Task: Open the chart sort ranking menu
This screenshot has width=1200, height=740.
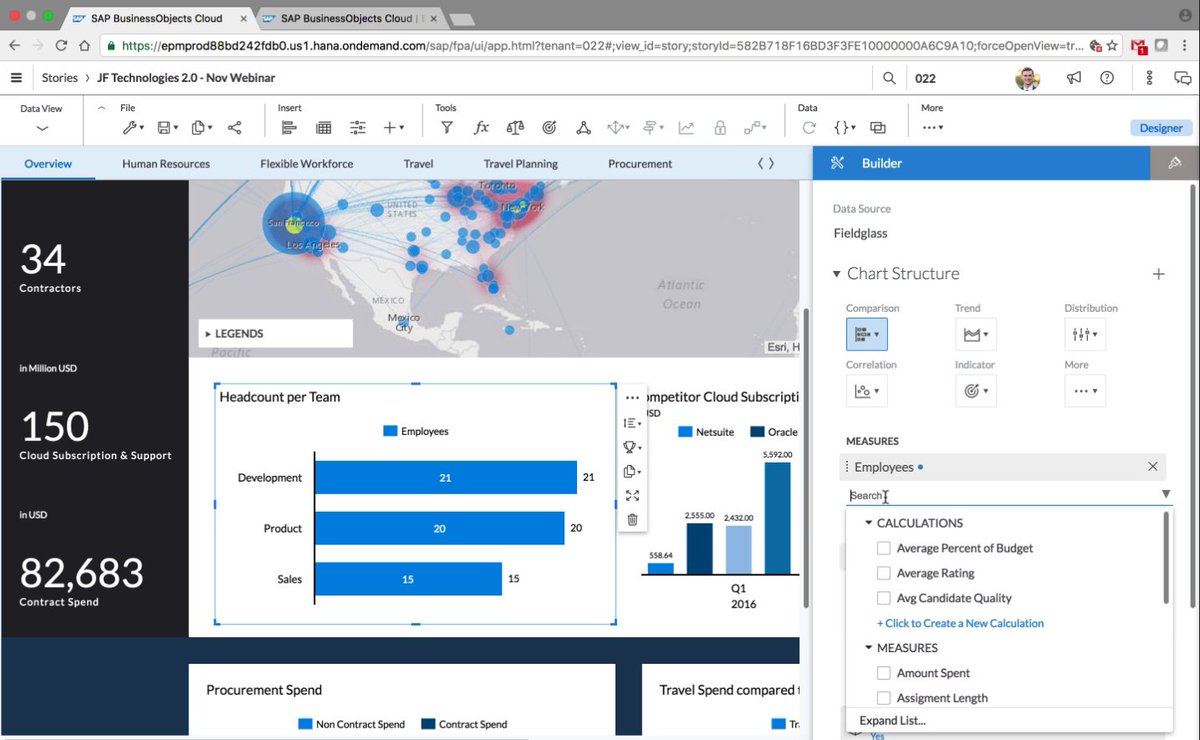Action: 632,423
